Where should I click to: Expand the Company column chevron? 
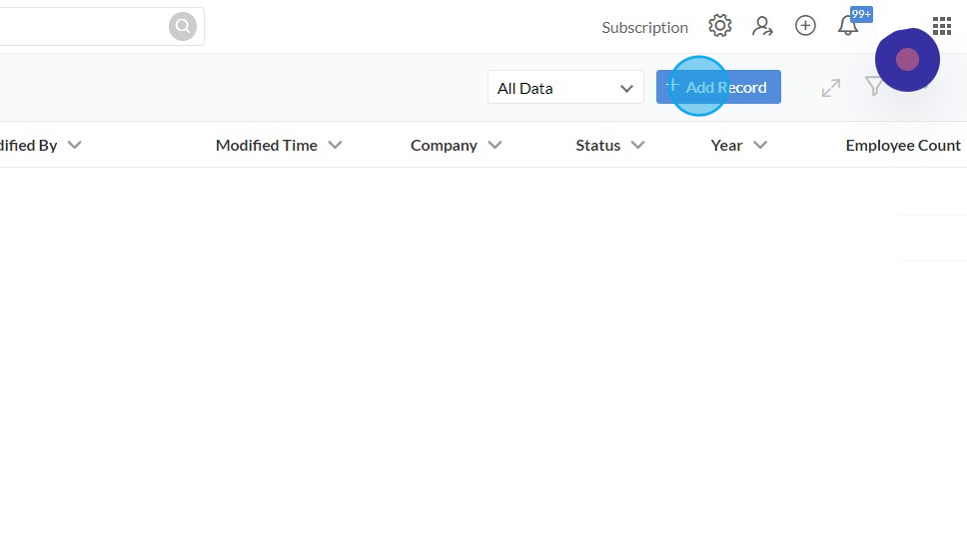point(495,145)
